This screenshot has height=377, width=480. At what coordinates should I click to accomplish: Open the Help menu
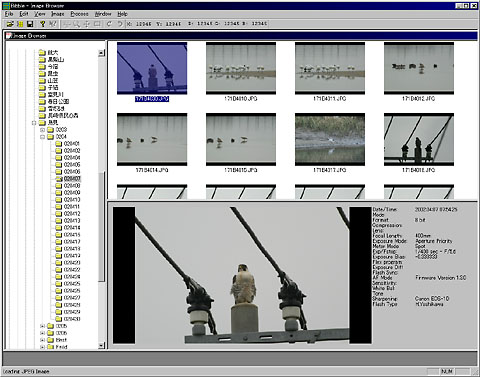[122, 14]
